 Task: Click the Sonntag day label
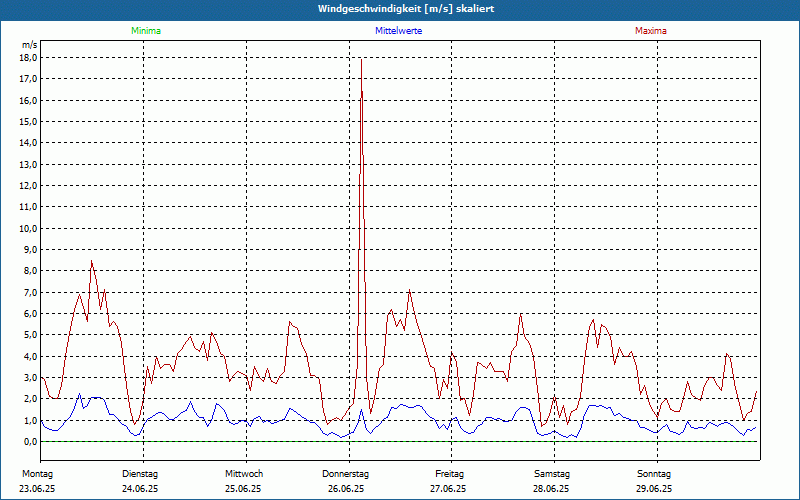pos(654,474)
